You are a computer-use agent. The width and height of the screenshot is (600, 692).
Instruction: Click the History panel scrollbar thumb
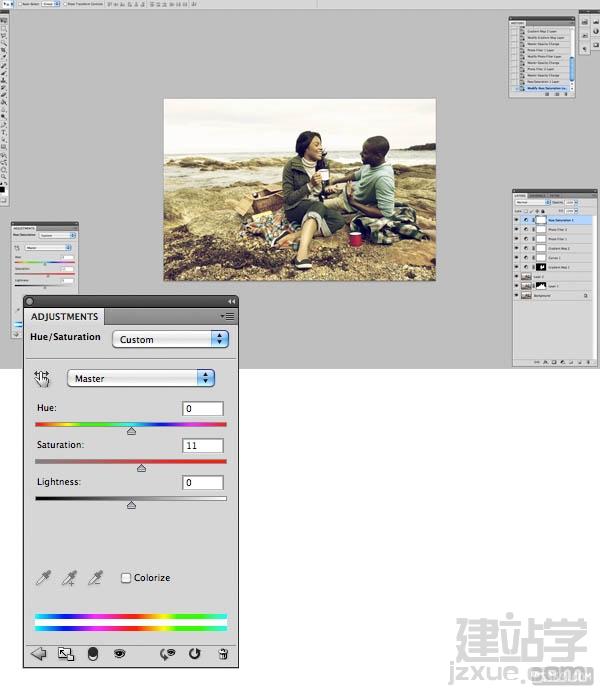[572, 69]
